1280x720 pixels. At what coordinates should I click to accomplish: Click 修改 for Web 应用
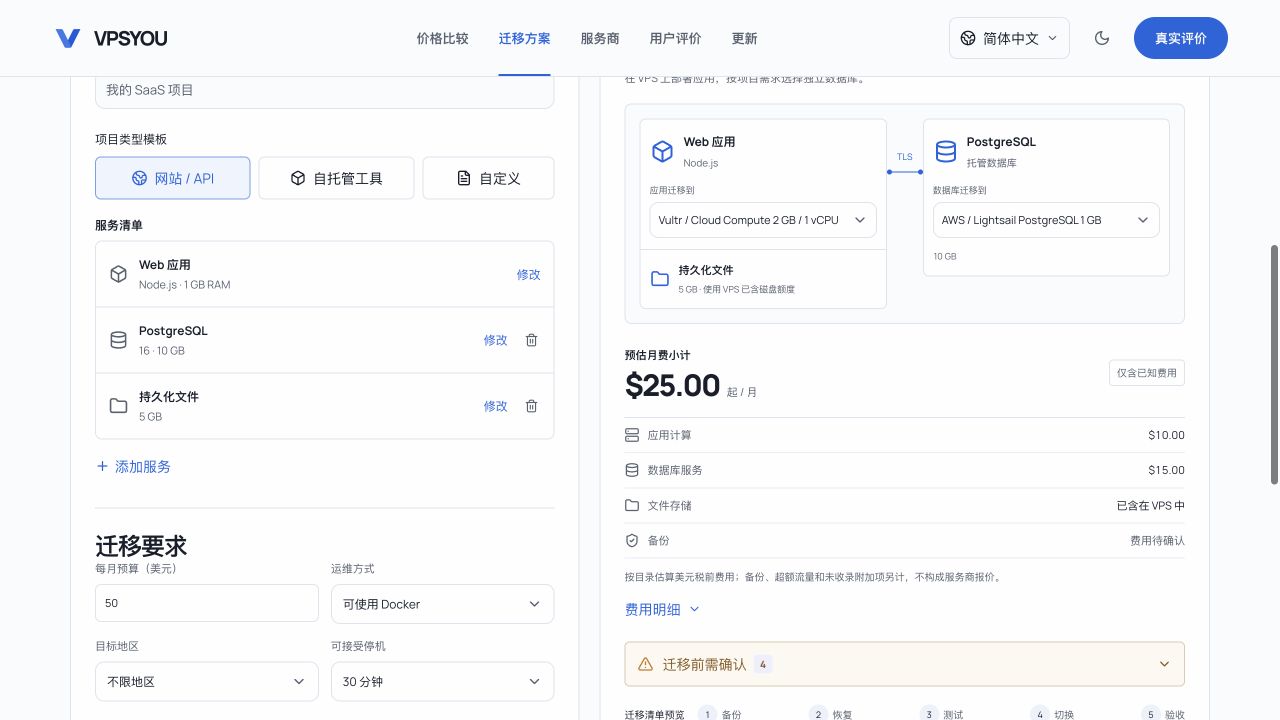click(x=528, y=274)
